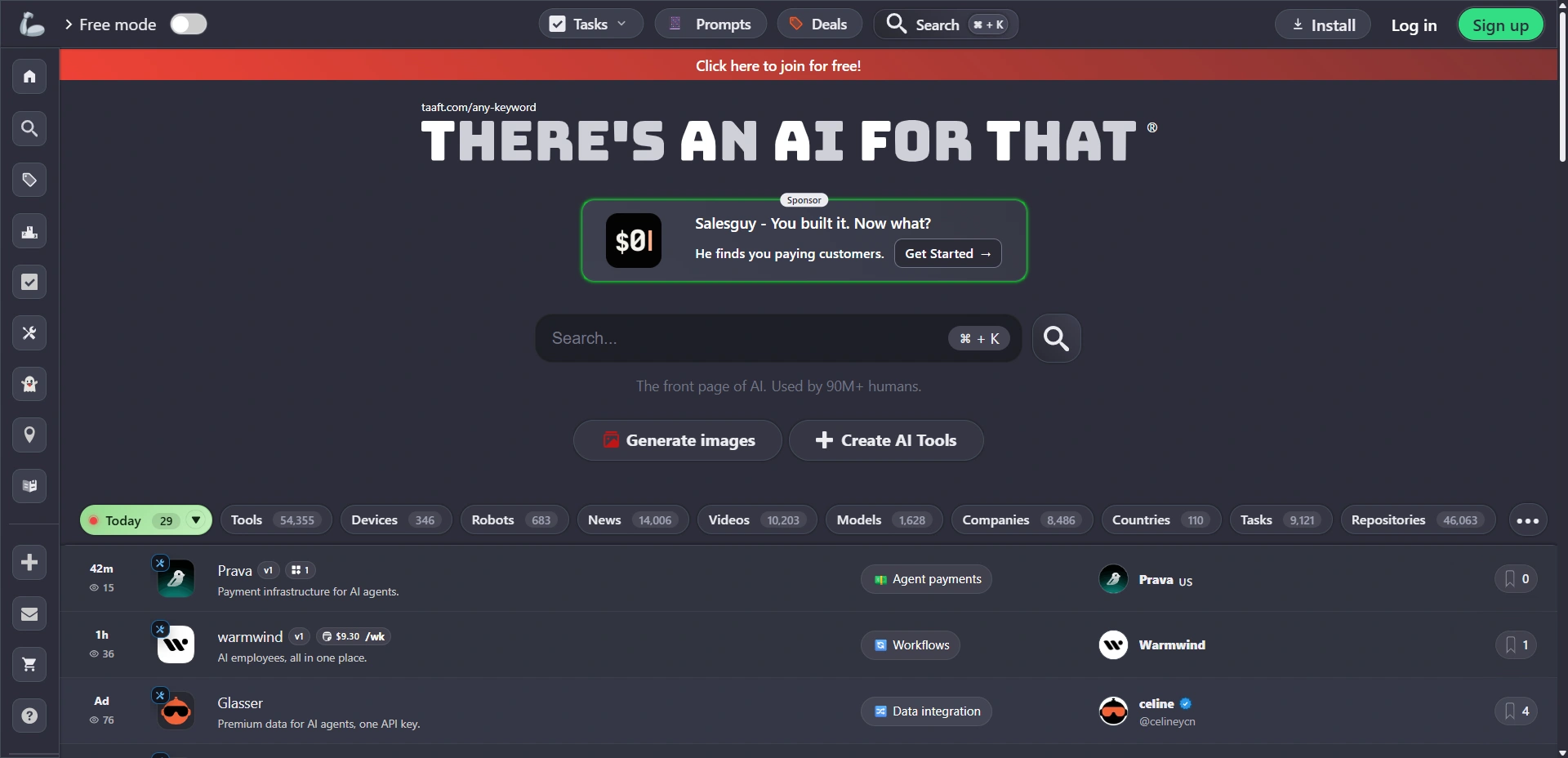Open the sidebar wrench tools icon
Screen dimensions: 1568x758
[x=29, y=332]
